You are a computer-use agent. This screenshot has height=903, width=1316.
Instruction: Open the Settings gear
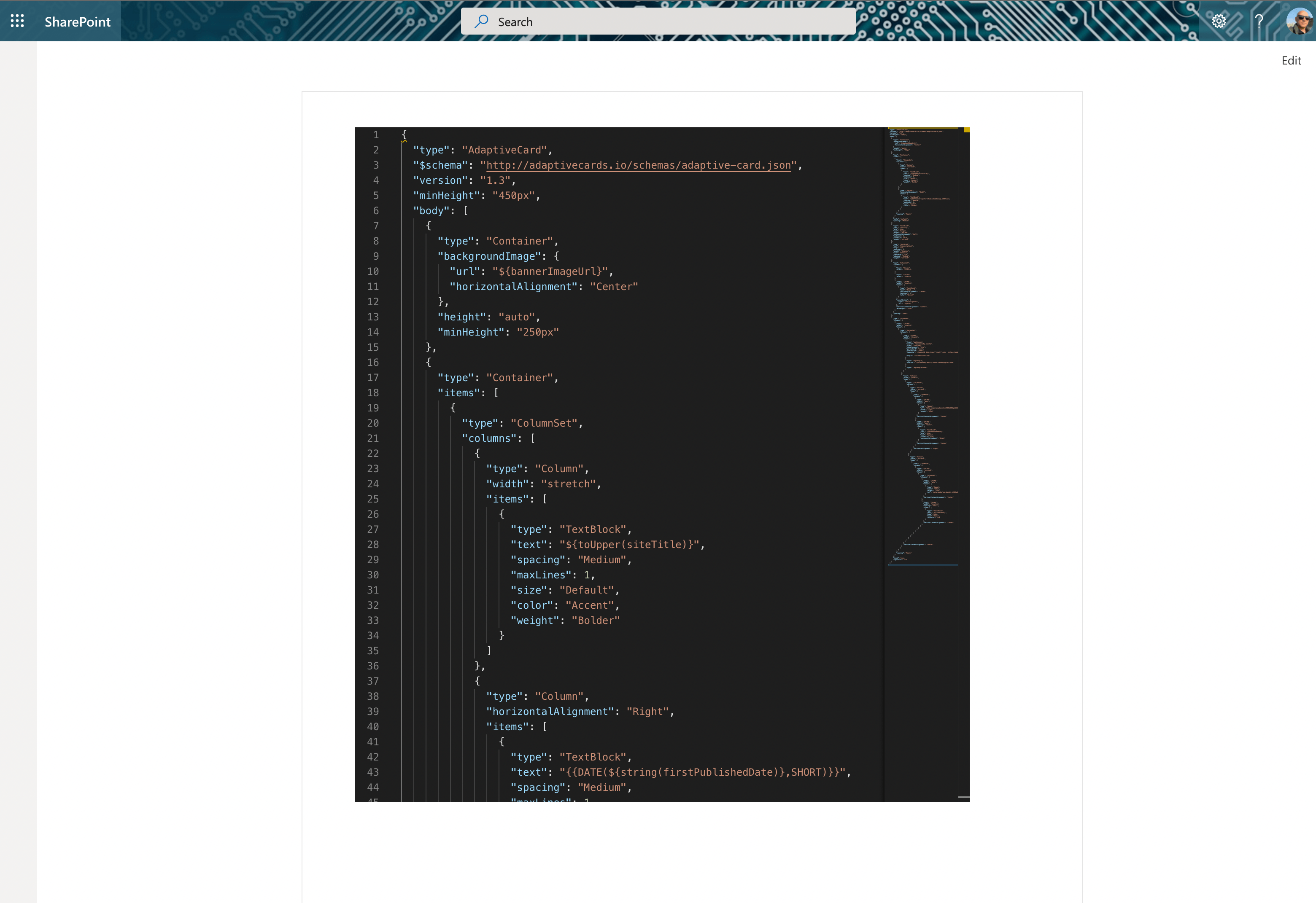click(x=1219, y=21)
